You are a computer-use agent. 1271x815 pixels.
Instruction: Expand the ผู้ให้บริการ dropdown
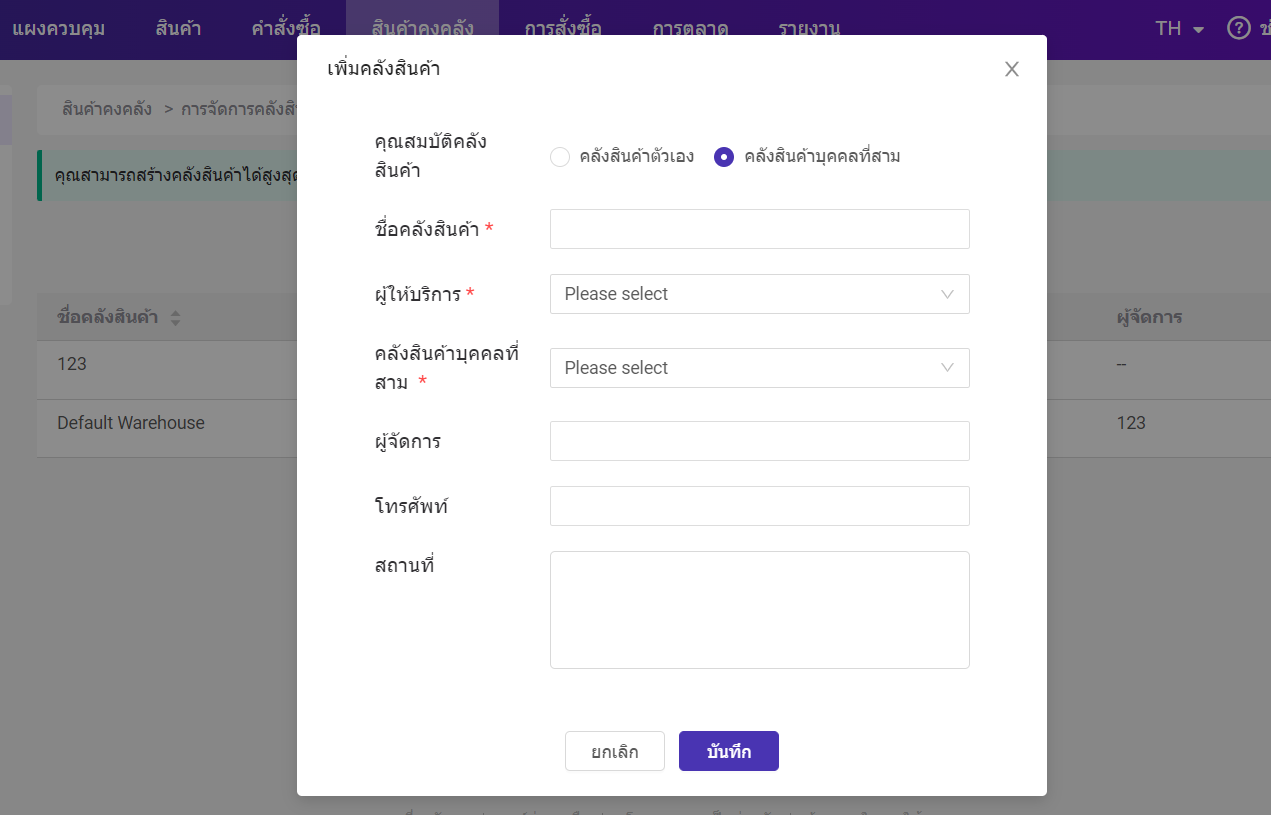tap(759, 294)
